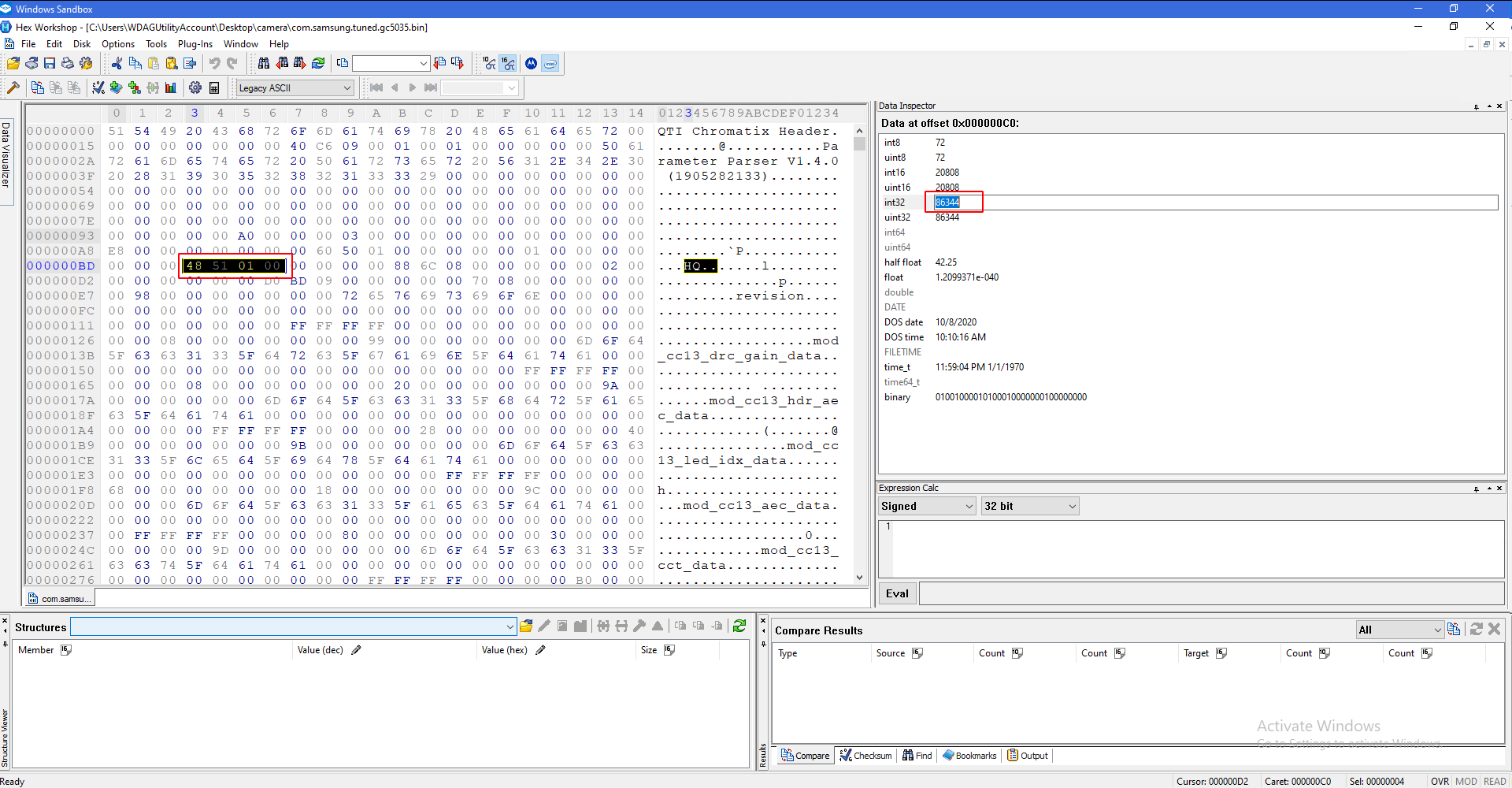This screenshot has width=1512, height=788.
Task: Toggle Value (hex) edit pencil icon
Action: pyautogui.click(x=540, y=650)
